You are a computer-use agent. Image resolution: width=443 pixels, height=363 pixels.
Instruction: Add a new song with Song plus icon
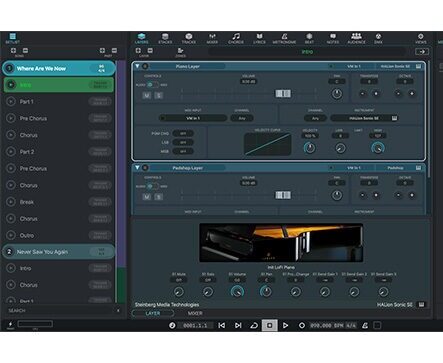click(x=13, y=50)
